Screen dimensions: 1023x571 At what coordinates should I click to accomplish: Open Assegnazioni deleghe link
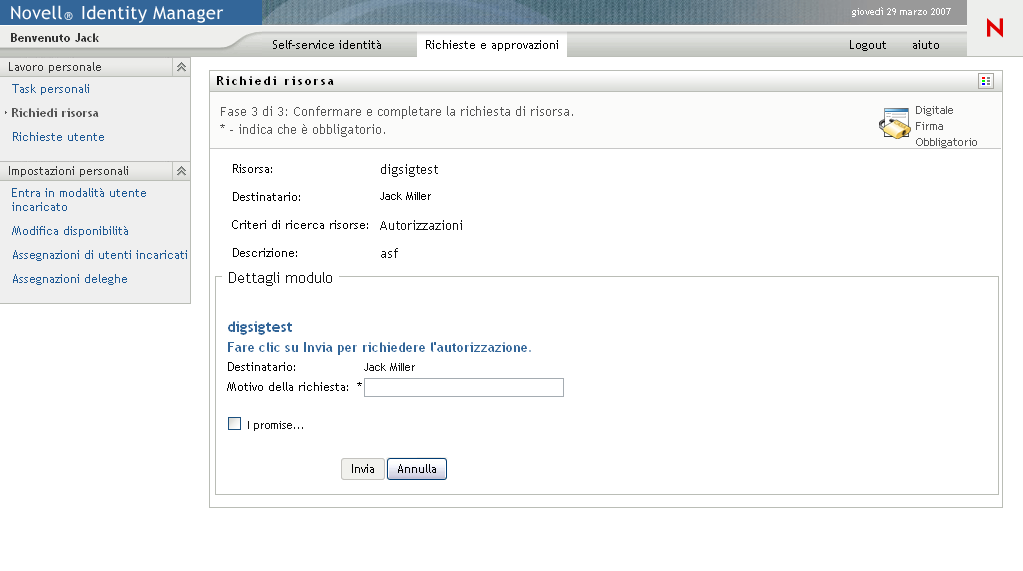tap(70, 279)
